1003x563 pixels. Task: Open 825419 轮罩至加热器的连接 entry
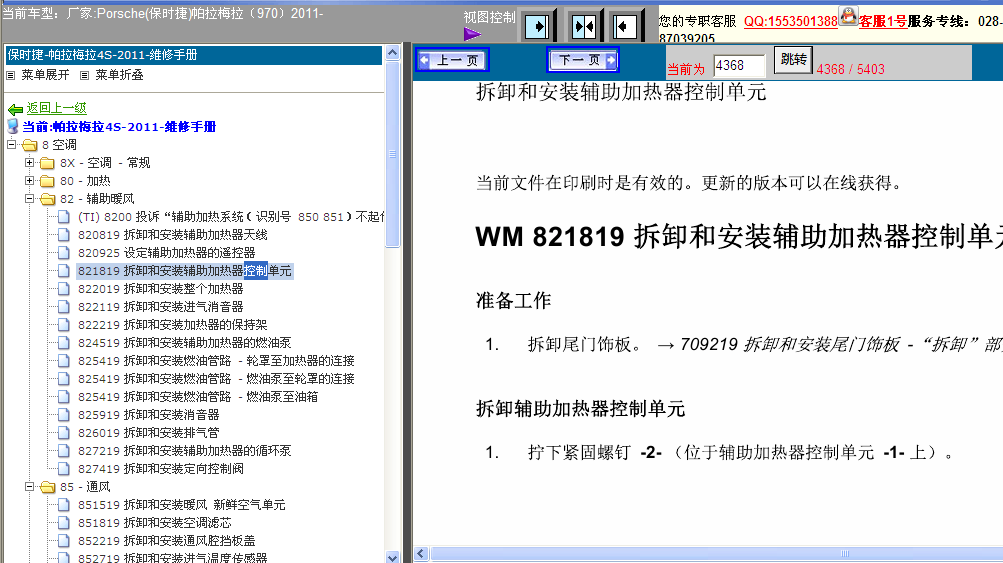pos(216,361)
